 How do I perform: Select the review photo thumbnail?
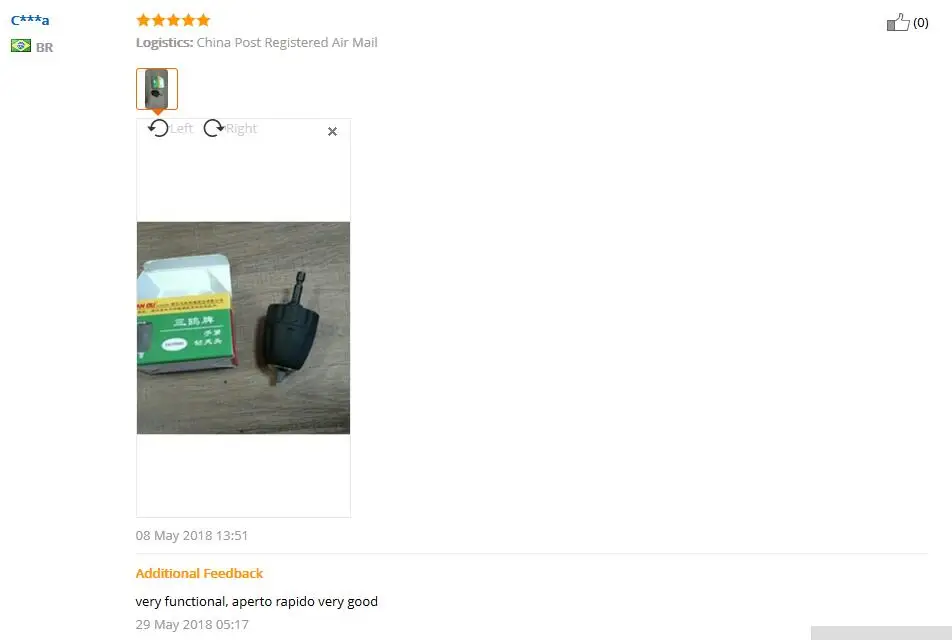(157, 89)
